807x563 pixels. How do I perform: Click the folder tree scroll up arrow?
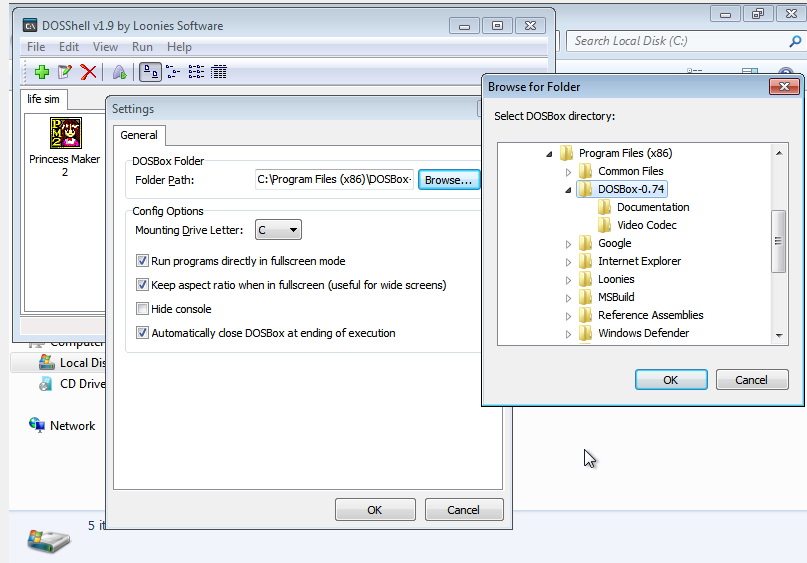click(779, 153)
